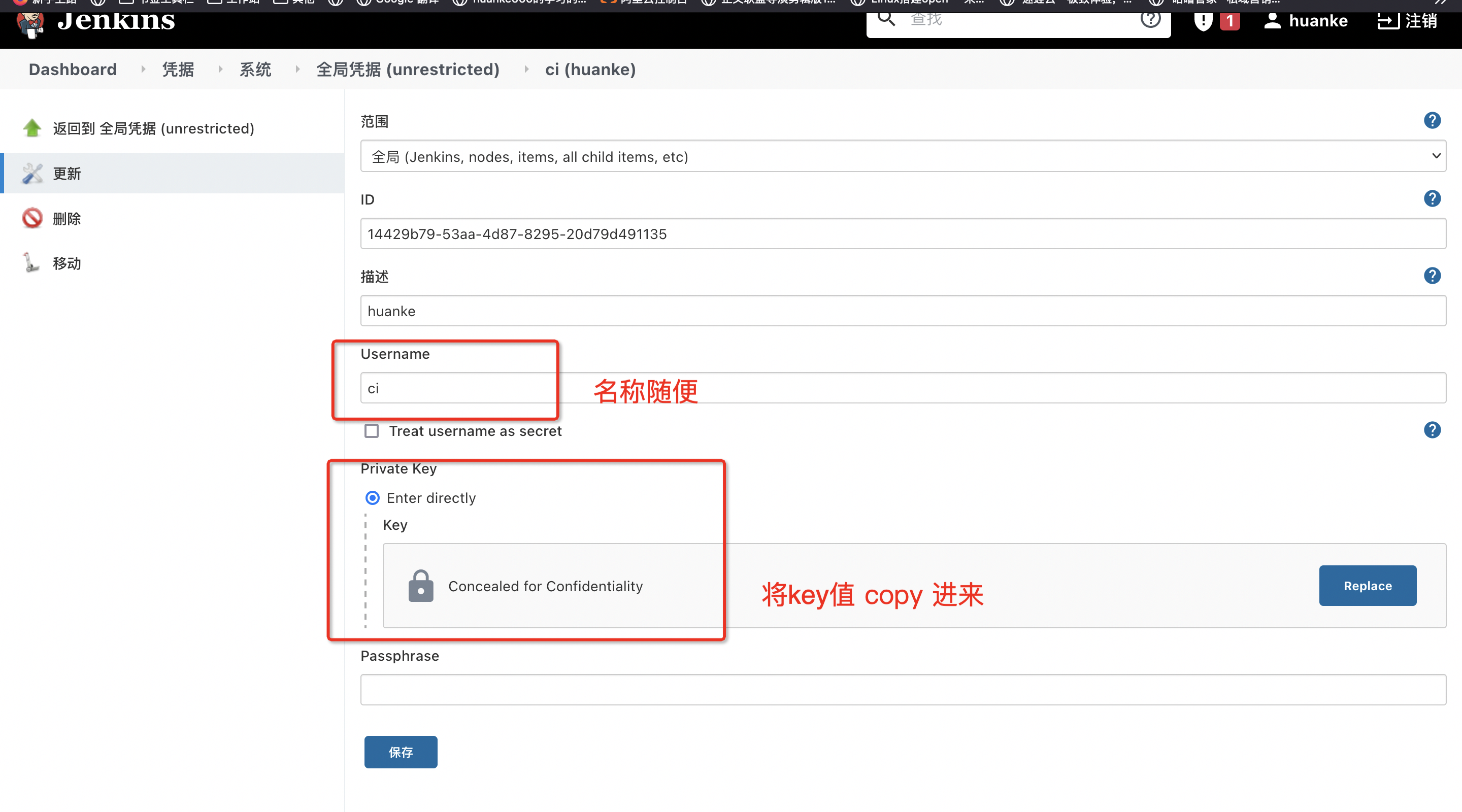
Task: Click green up-arrow icon for 返回到 全局凭据
Action: (x=32, y=128)
